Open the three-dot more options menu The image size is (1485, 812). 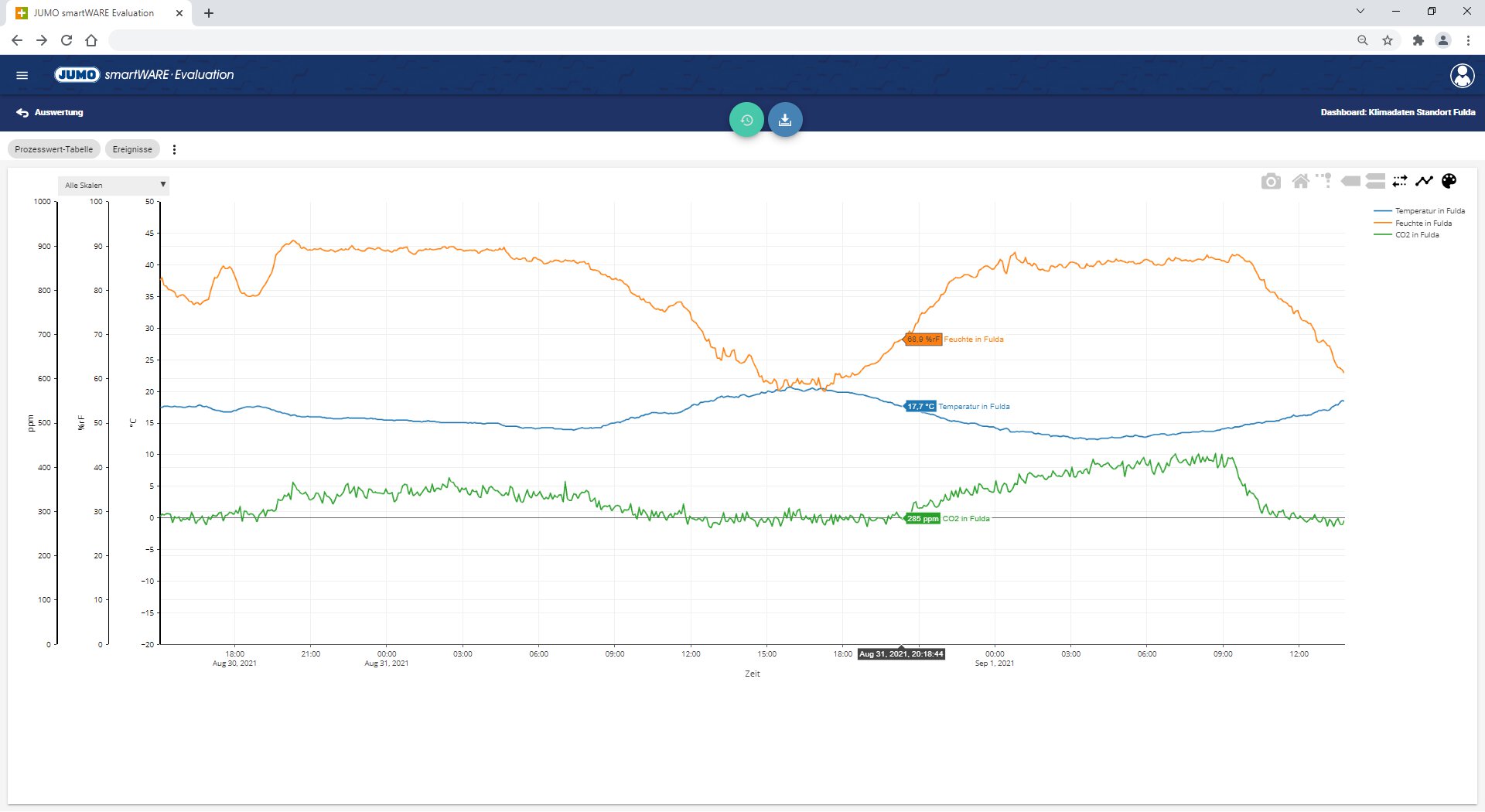pos(174,149)
